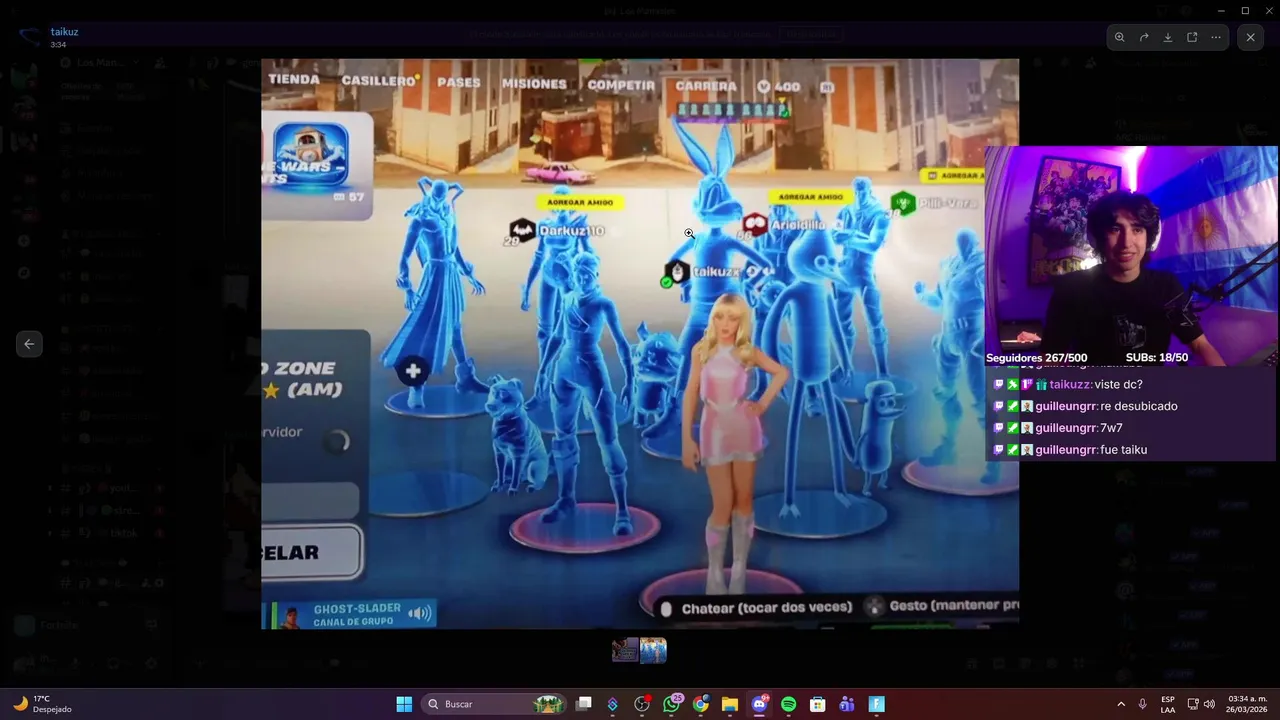Click the CASILLERO tab in the screenshot

pos(378,80)
